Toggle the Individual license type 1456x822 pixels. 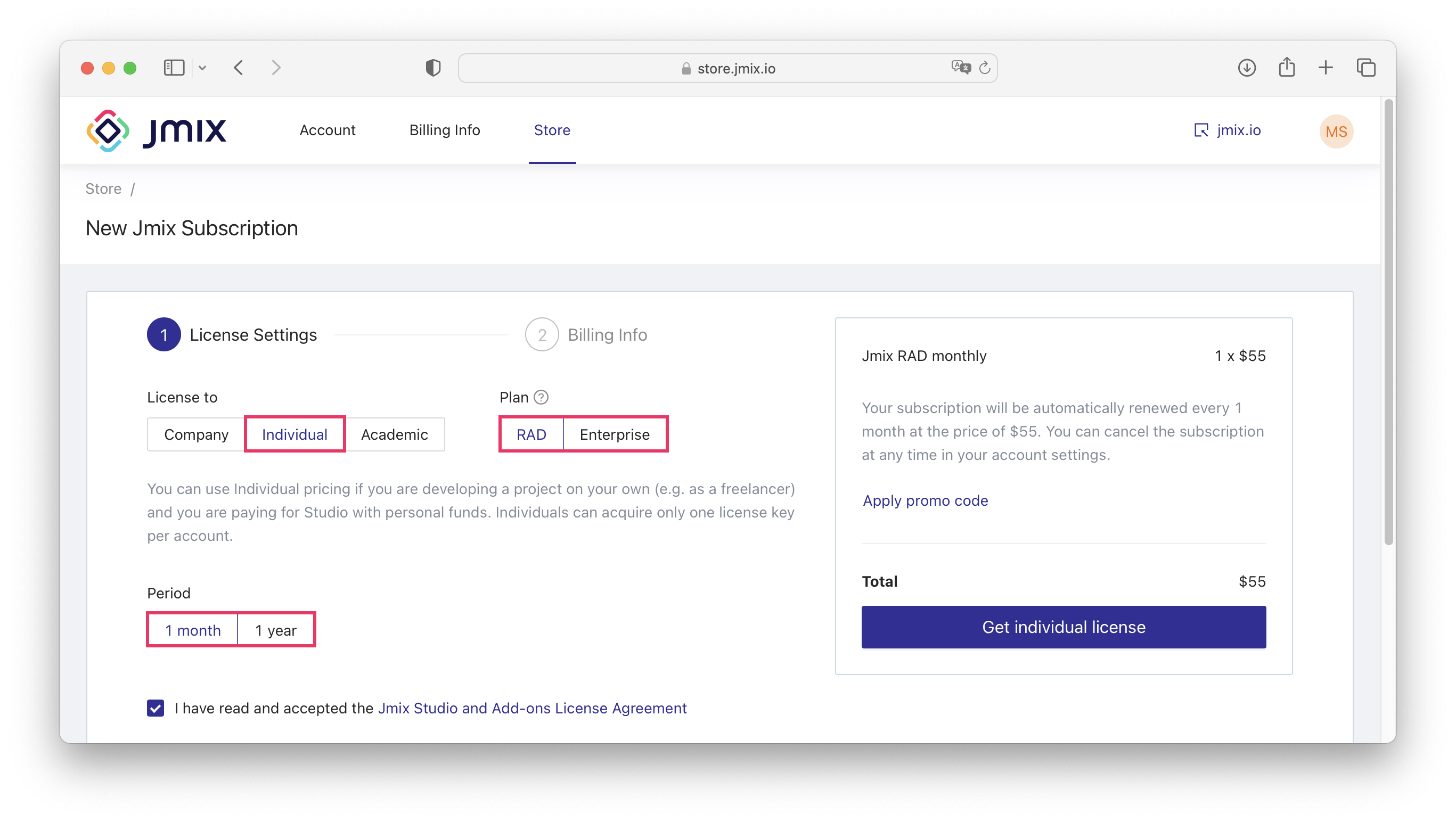[x=294, y=434]
